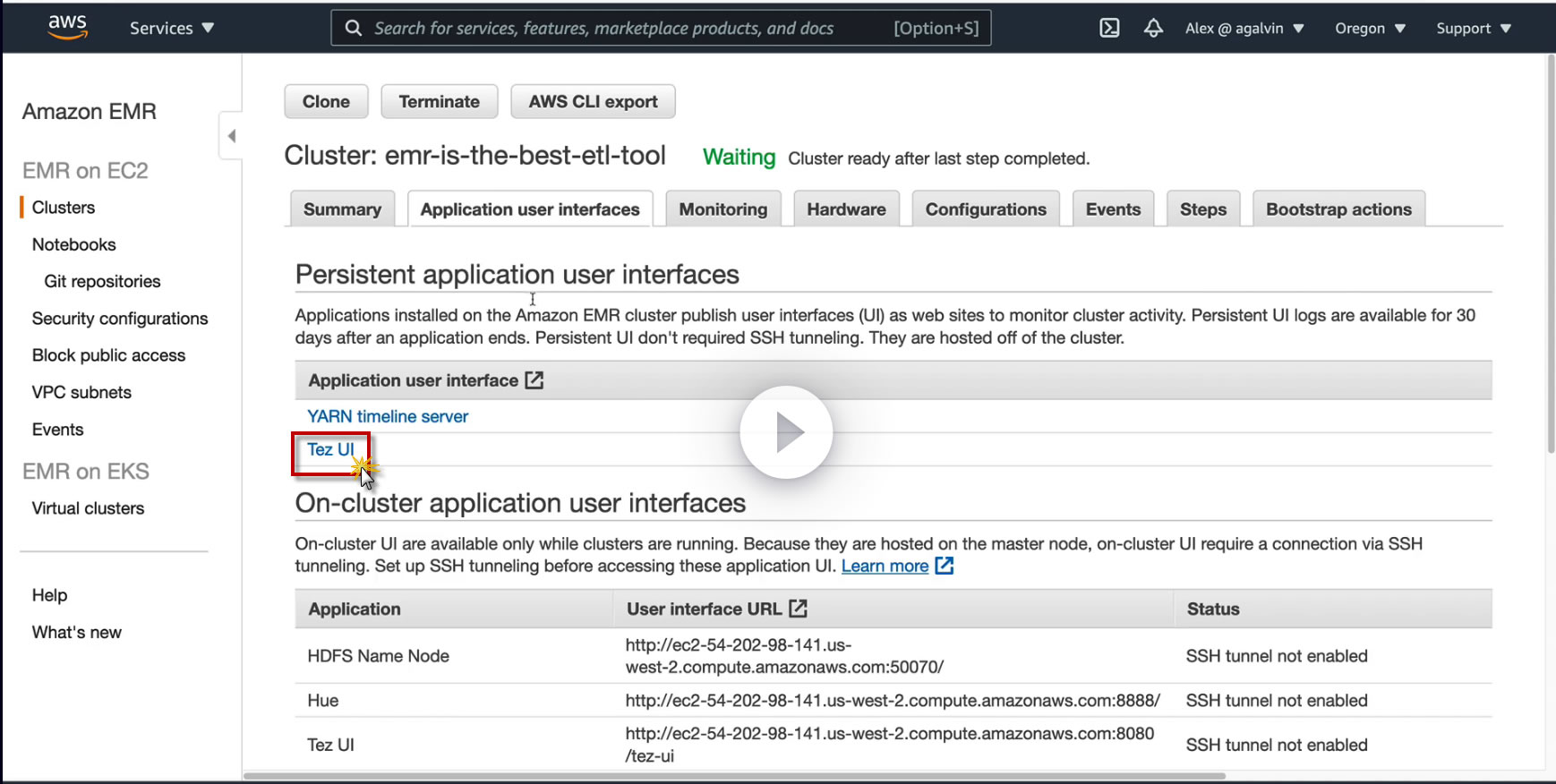Open the Alex @ agalvin account dropdown

coord(1244,28)
